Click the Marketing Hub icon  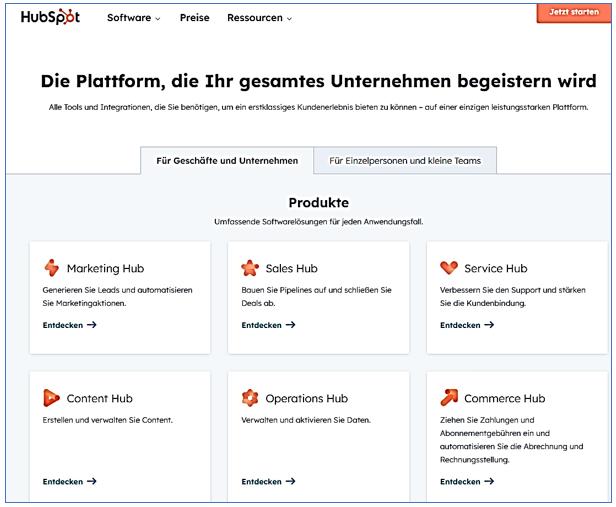coord(52,268)
